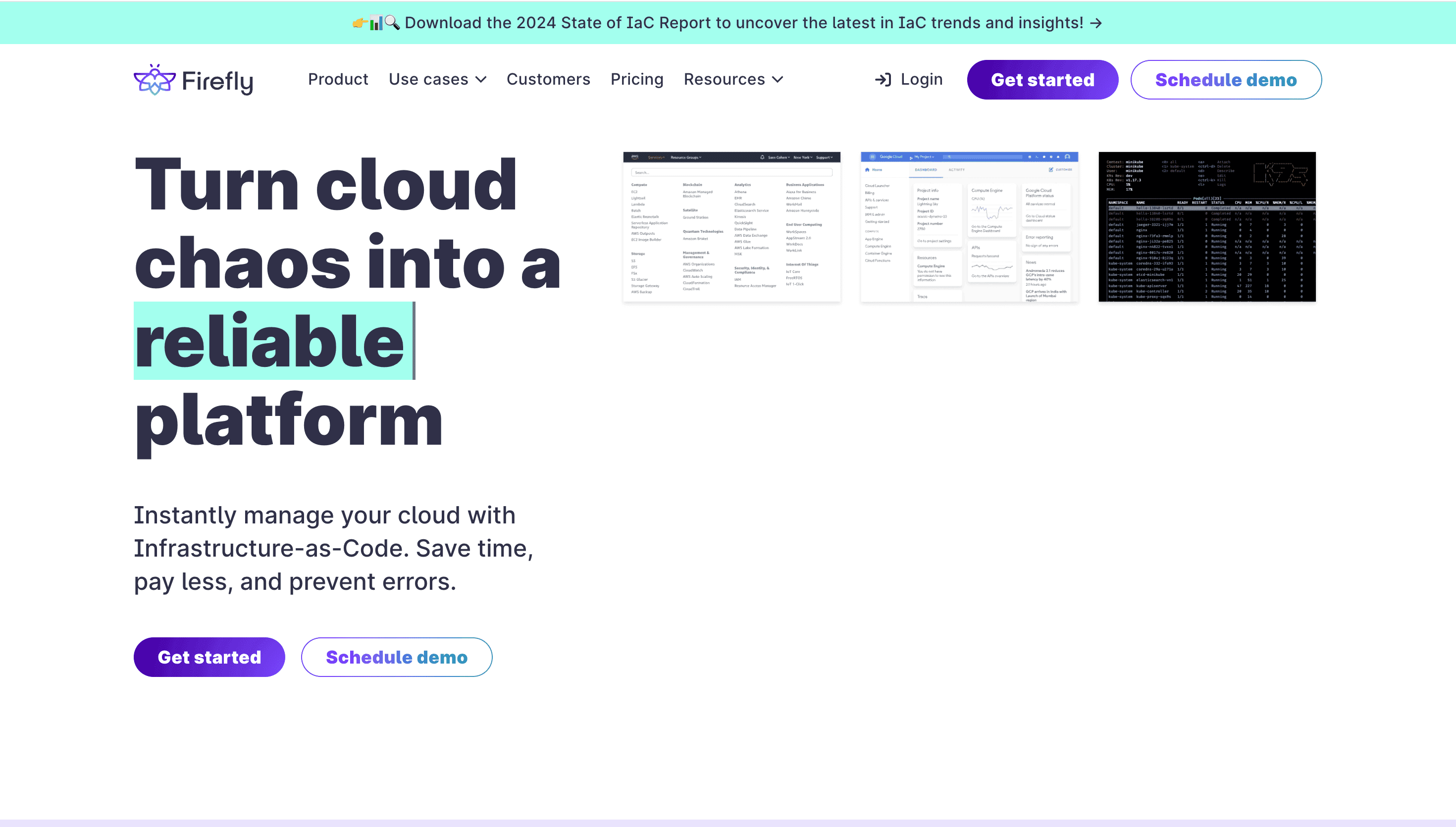Click the Login arrow icon
Viewport: 1456px width, 827px height.
(883, 80)
